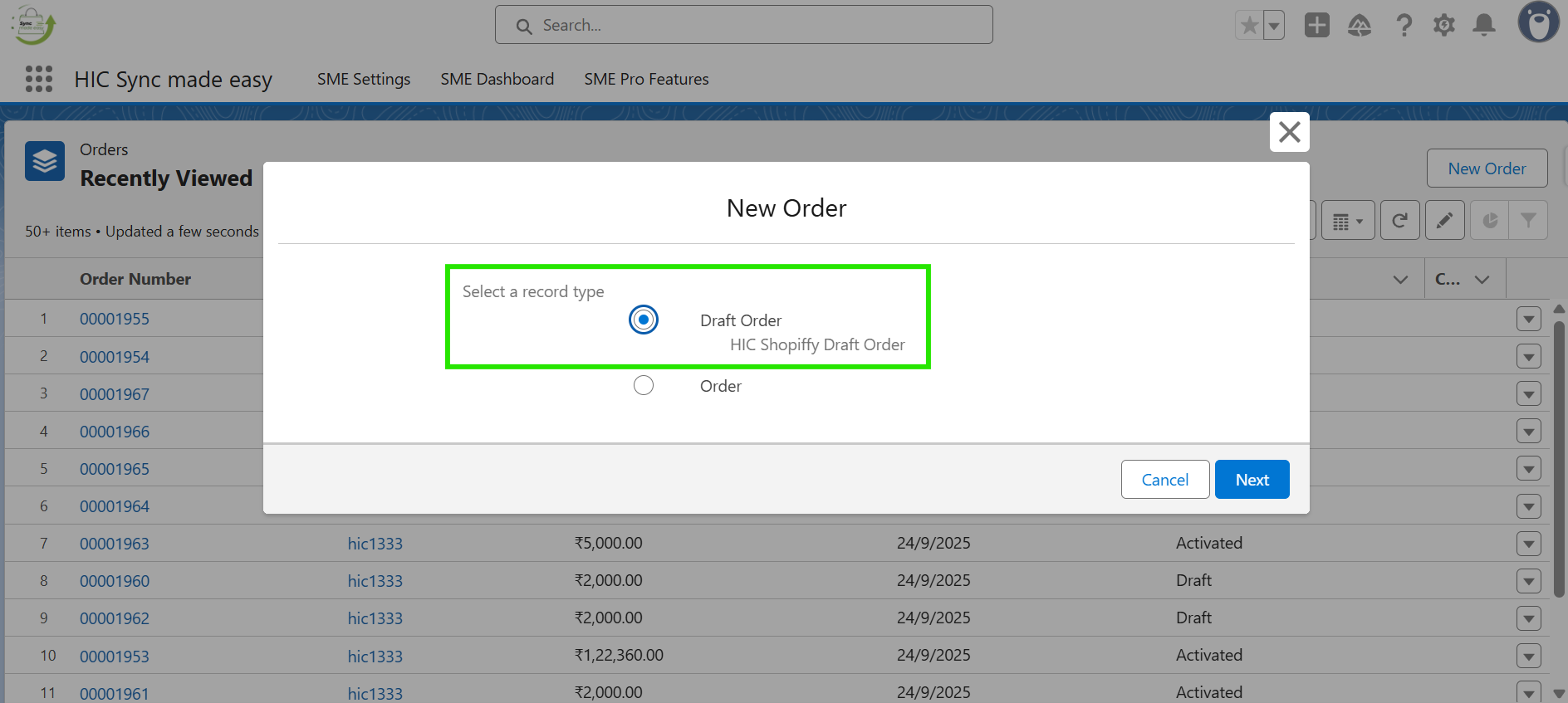Image resolution: width=1568 pixels, height=703 pixels.
Task: Click the ₹1,22,360.00 amount cell
Action: (619, 655)
